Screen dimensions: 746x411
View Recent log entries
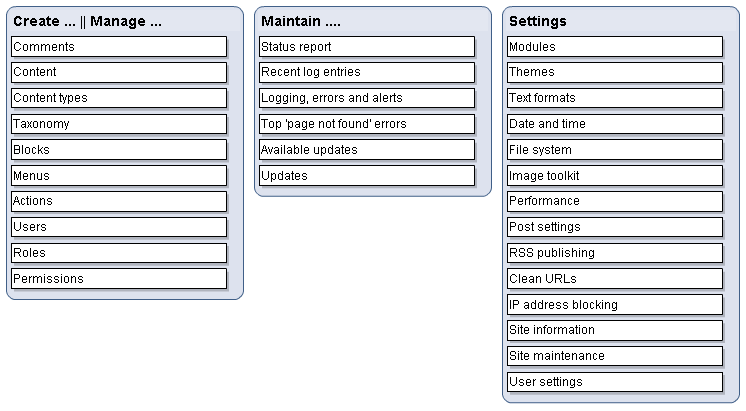[x=367, y=72]
